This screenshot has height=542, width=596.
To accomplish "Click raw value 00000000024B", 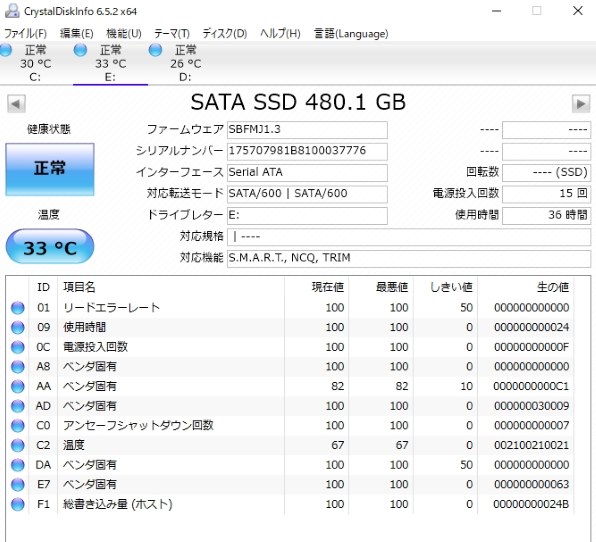I will [531, 504].
